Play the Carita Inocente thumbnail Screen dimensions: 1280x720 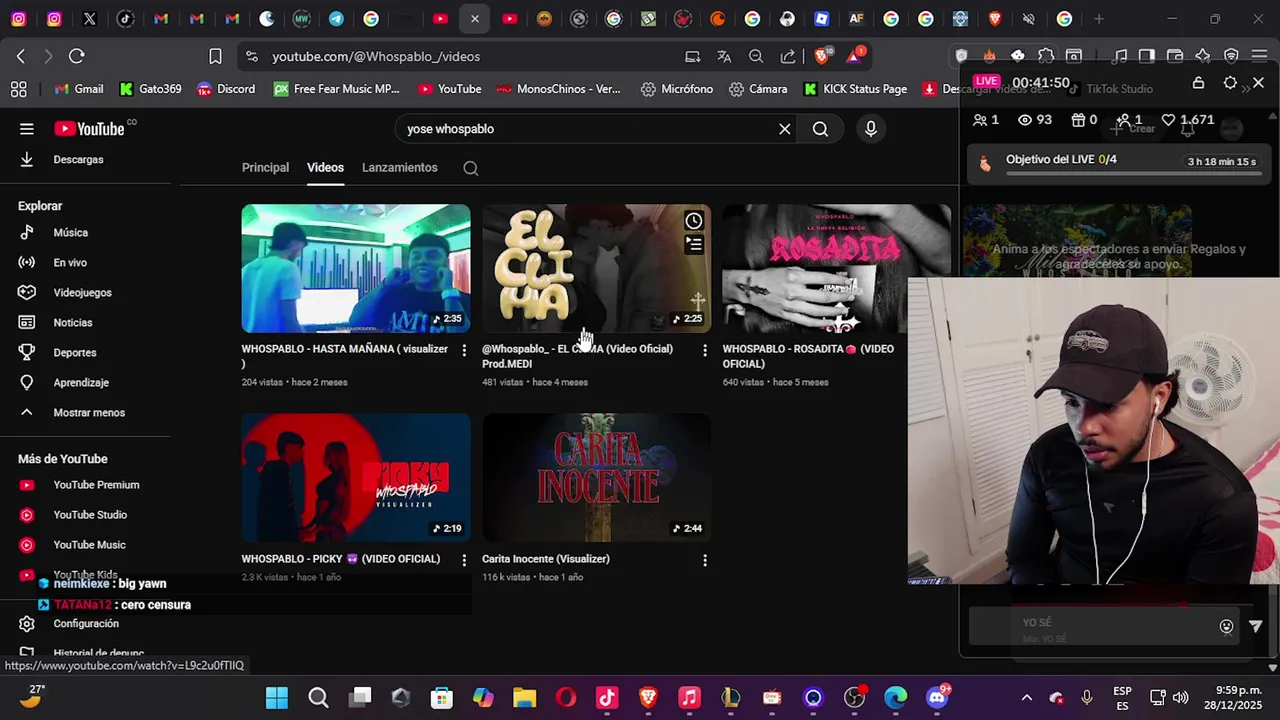[596, 478]
